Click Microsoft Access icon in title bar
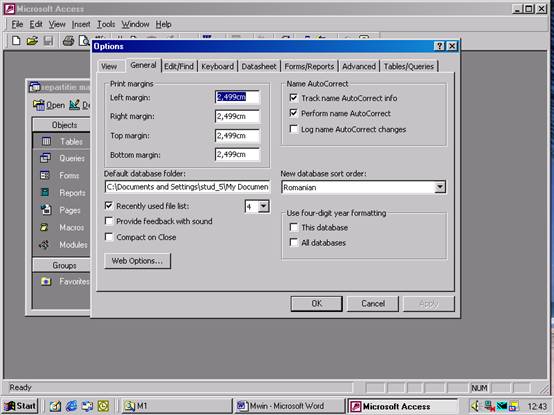Viewport: 554px width, 415px height. pyautogui.click(x=10, y=8)
